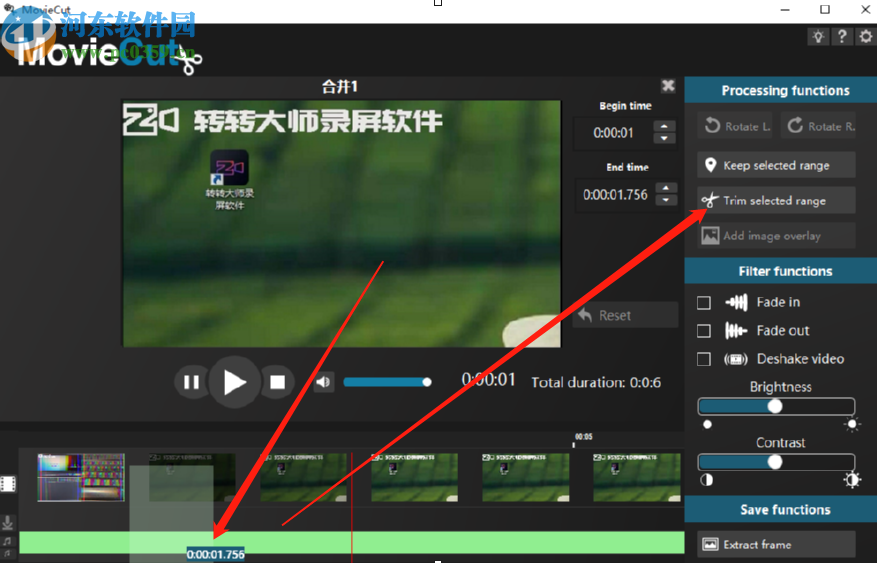This screenshot has width=877, height=563.
Task: Increase Begin time with up arrow
Action: (664, 126)
